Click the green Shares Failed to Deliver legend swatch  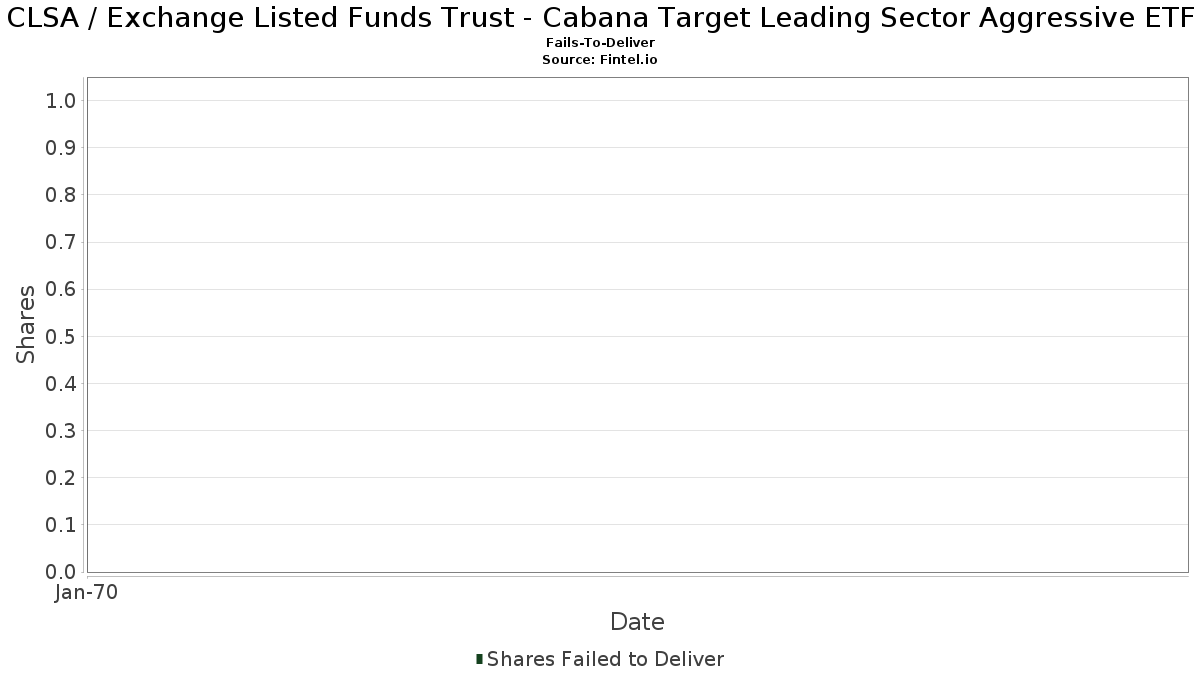480,659
